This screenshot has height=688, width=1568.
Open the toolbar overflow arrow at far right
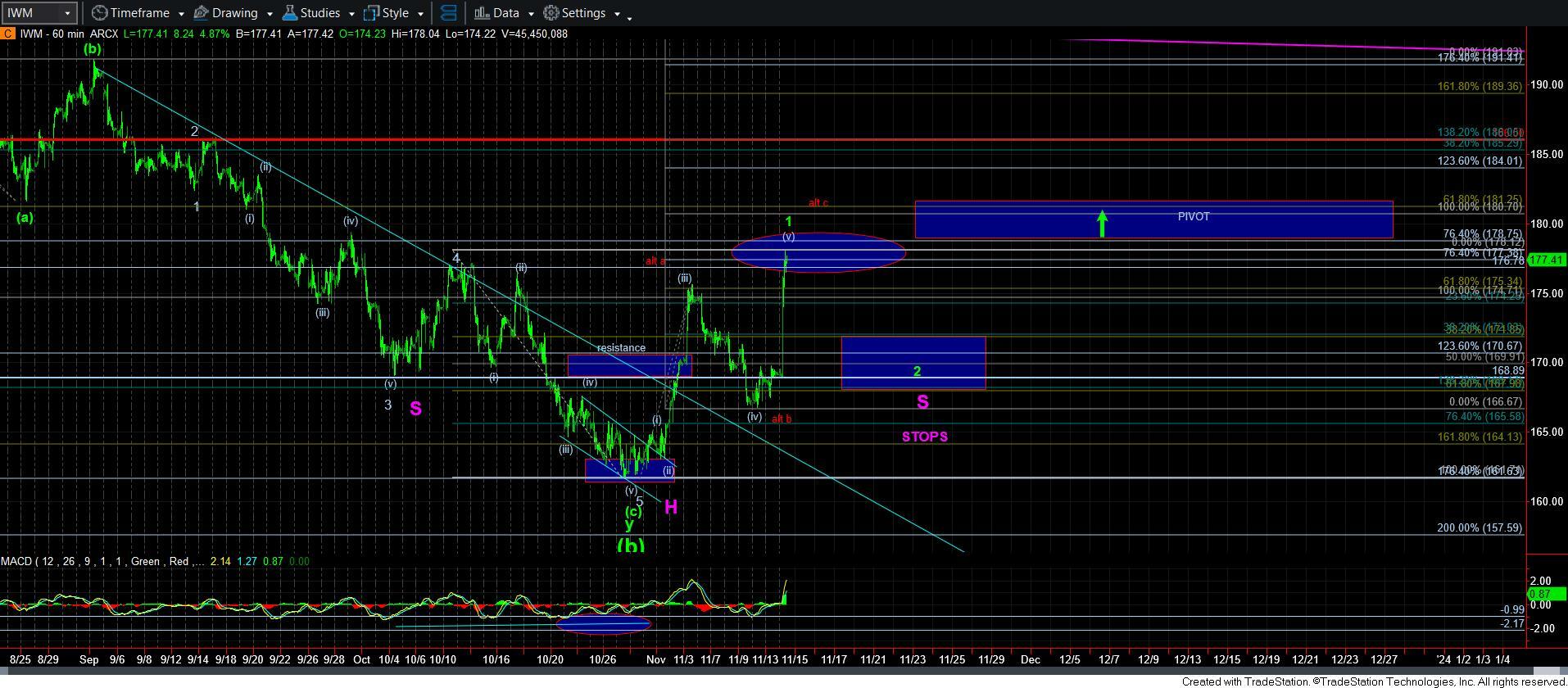point(629,18)
